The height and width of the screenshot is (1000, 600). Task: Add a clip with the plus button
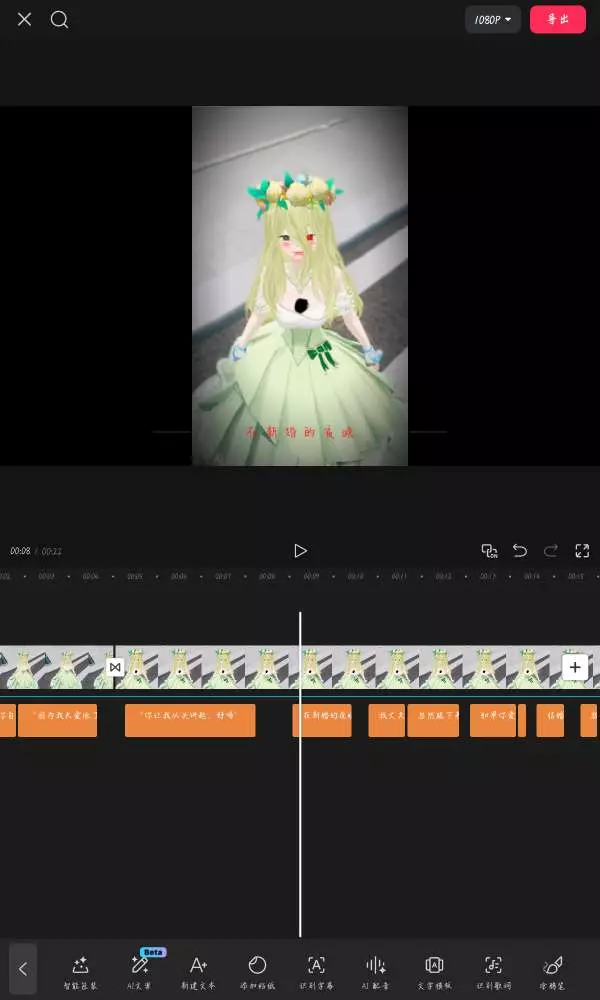(575, 667)
